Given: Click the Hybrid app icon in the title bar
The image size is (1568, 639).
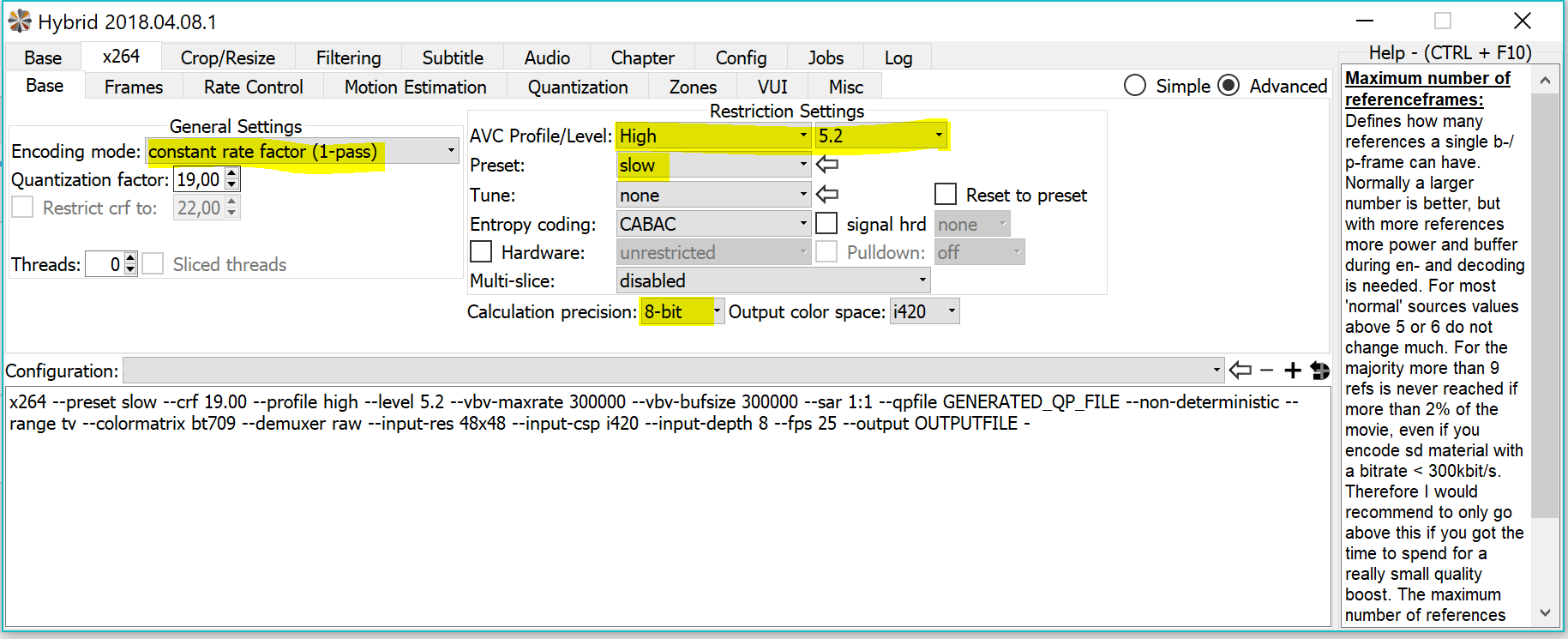Looking at the screenshot, I should pos(20,21).
